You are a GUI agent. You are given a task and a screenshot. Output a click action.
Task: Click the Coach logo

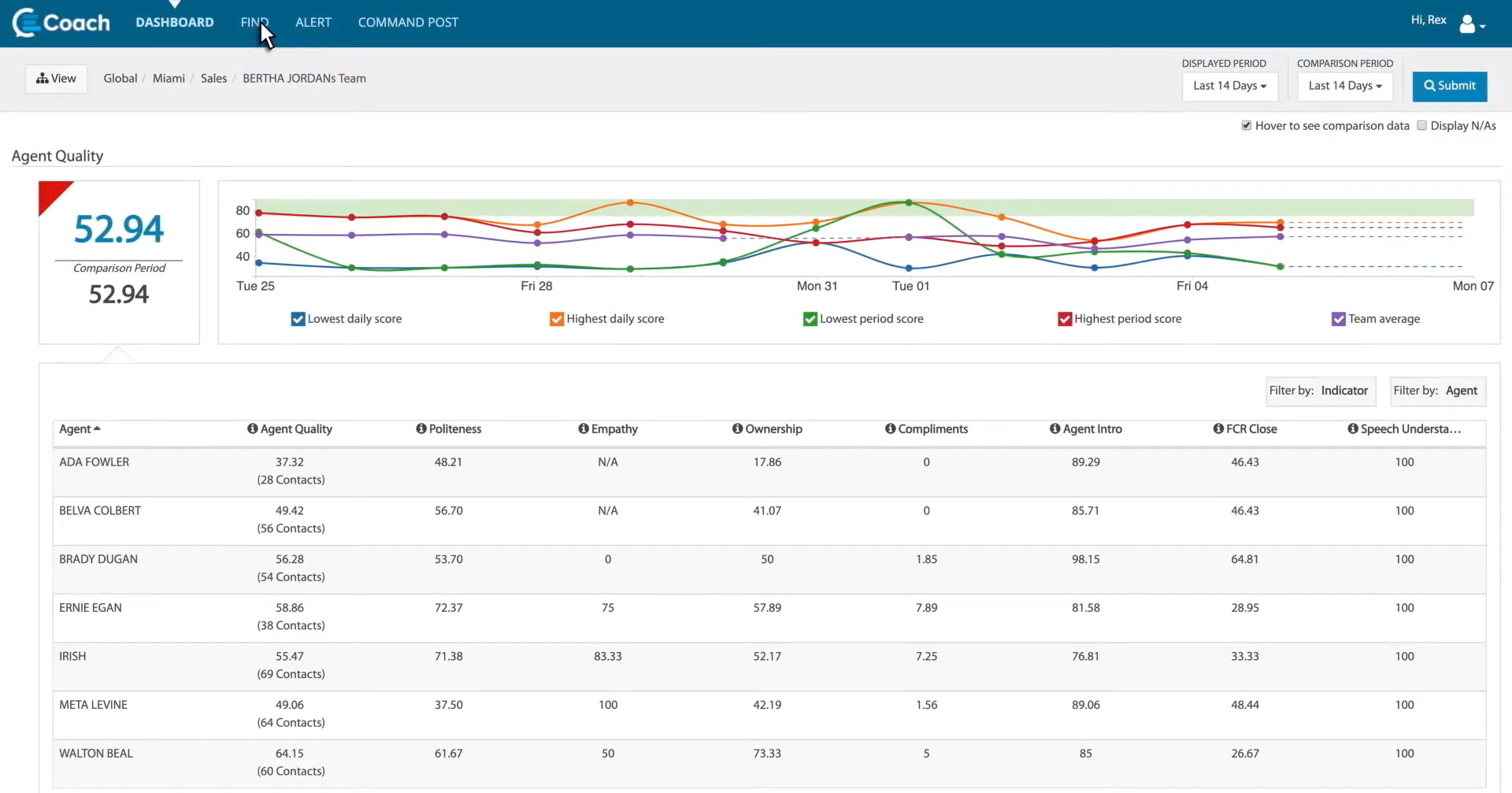click(x=61, y=22)
